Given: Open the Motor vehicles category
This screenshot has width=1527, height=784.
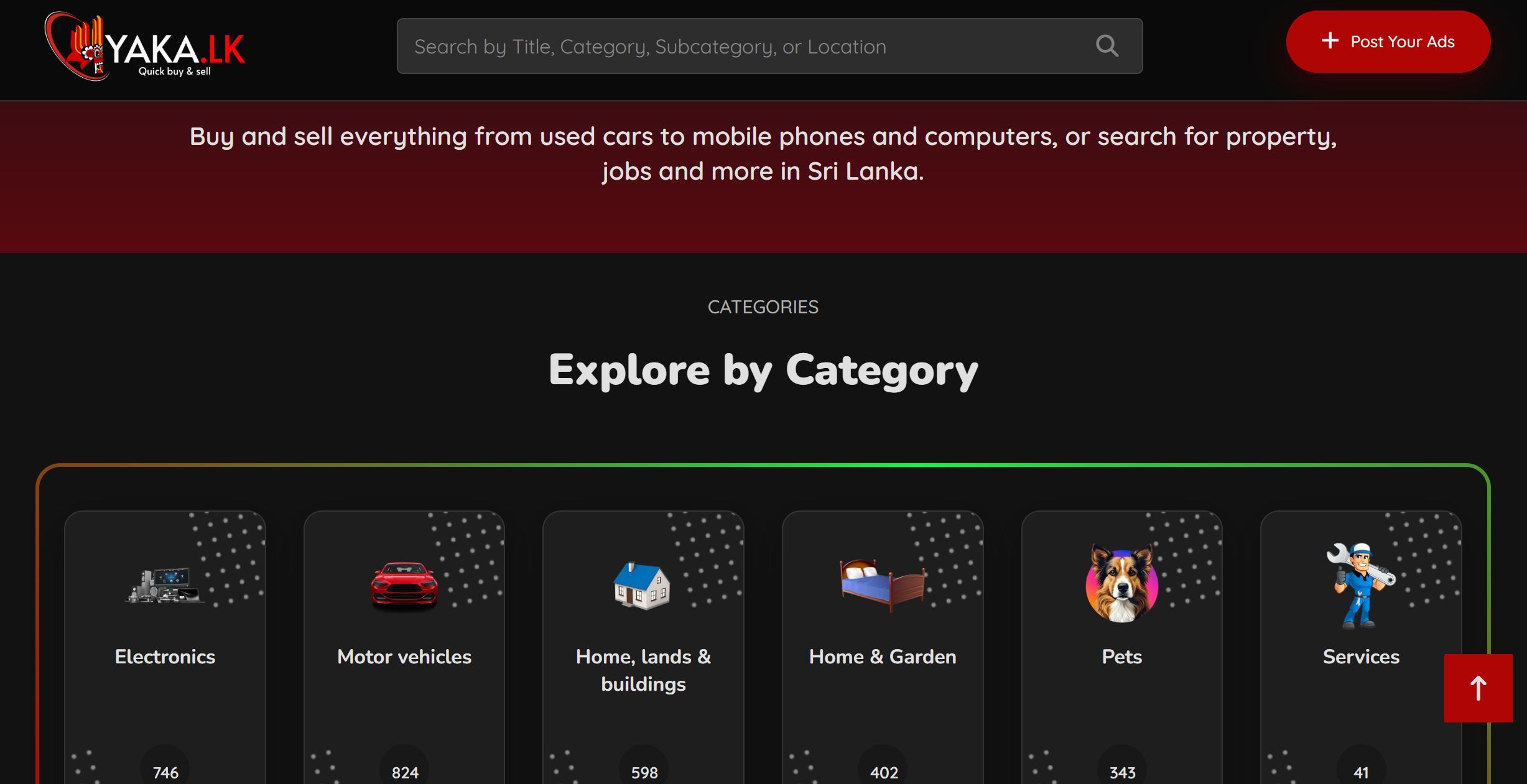Looking at the screenshot, I should pos(404,657).
